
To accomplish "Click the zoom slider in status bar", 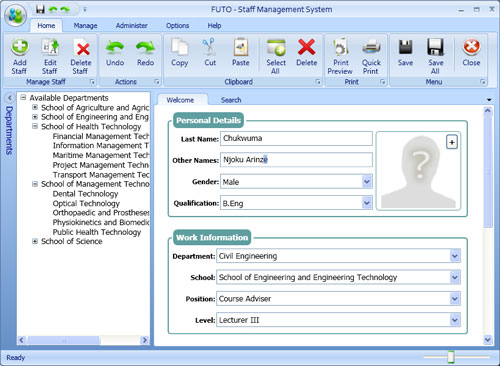I will 451,357.
